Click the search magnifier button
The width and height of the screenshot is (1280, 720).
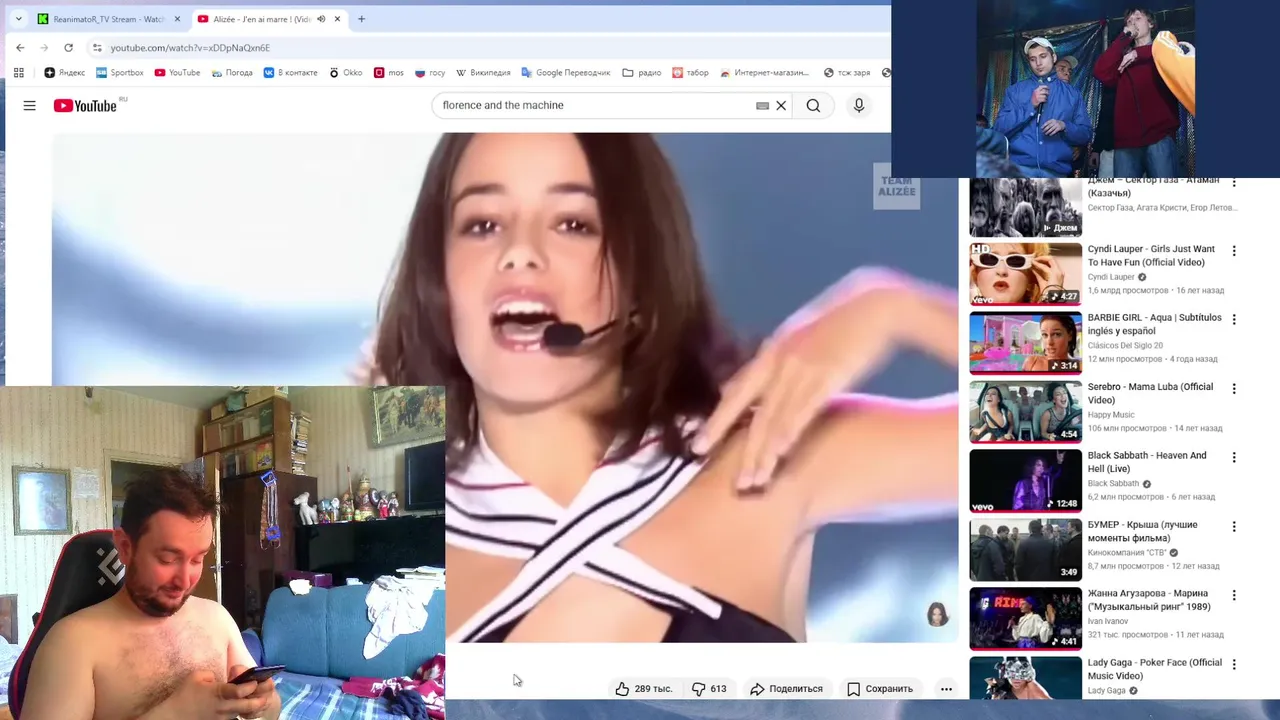coord(814,105)
